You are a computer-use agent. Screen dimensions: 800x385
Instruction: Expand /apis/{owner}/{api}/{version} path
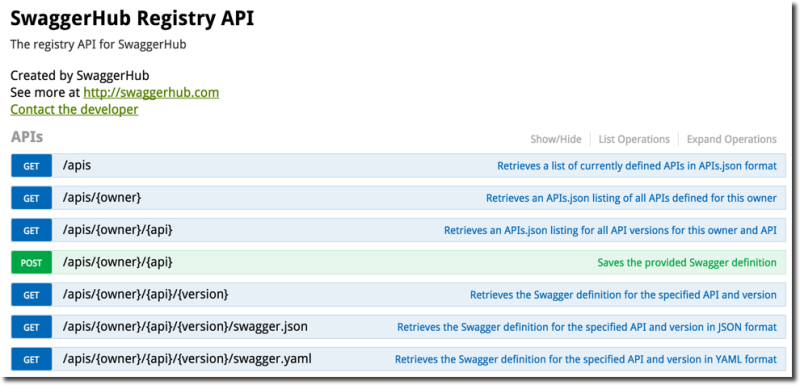[145, 294]
